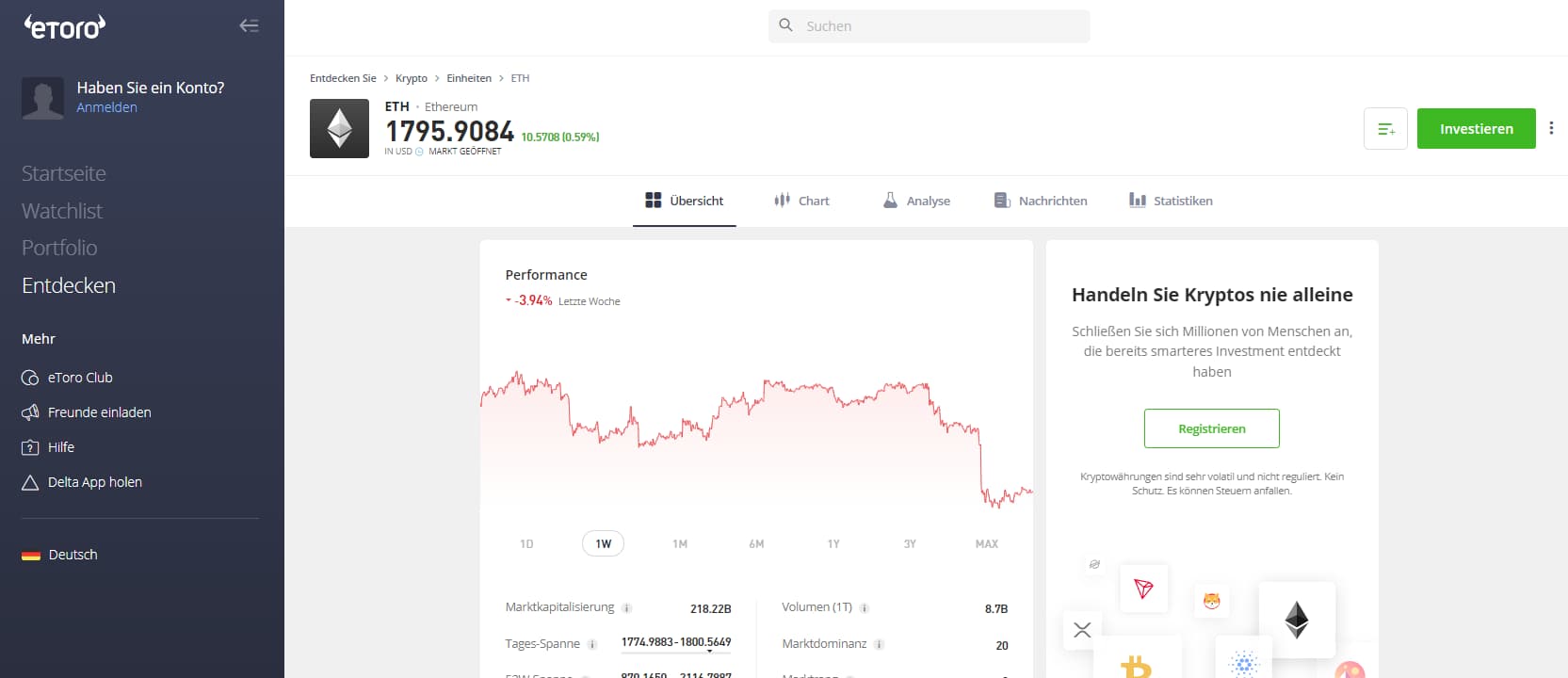Viewport: 1568px width, 678px height.
Task: Click the Ethereum logo thumbnail
Action: point(339,128)
